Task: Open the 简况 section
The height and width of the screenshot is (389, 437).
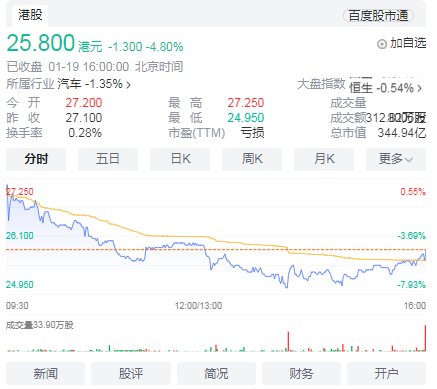Action: pyautogui.click(x=216, y=373)
